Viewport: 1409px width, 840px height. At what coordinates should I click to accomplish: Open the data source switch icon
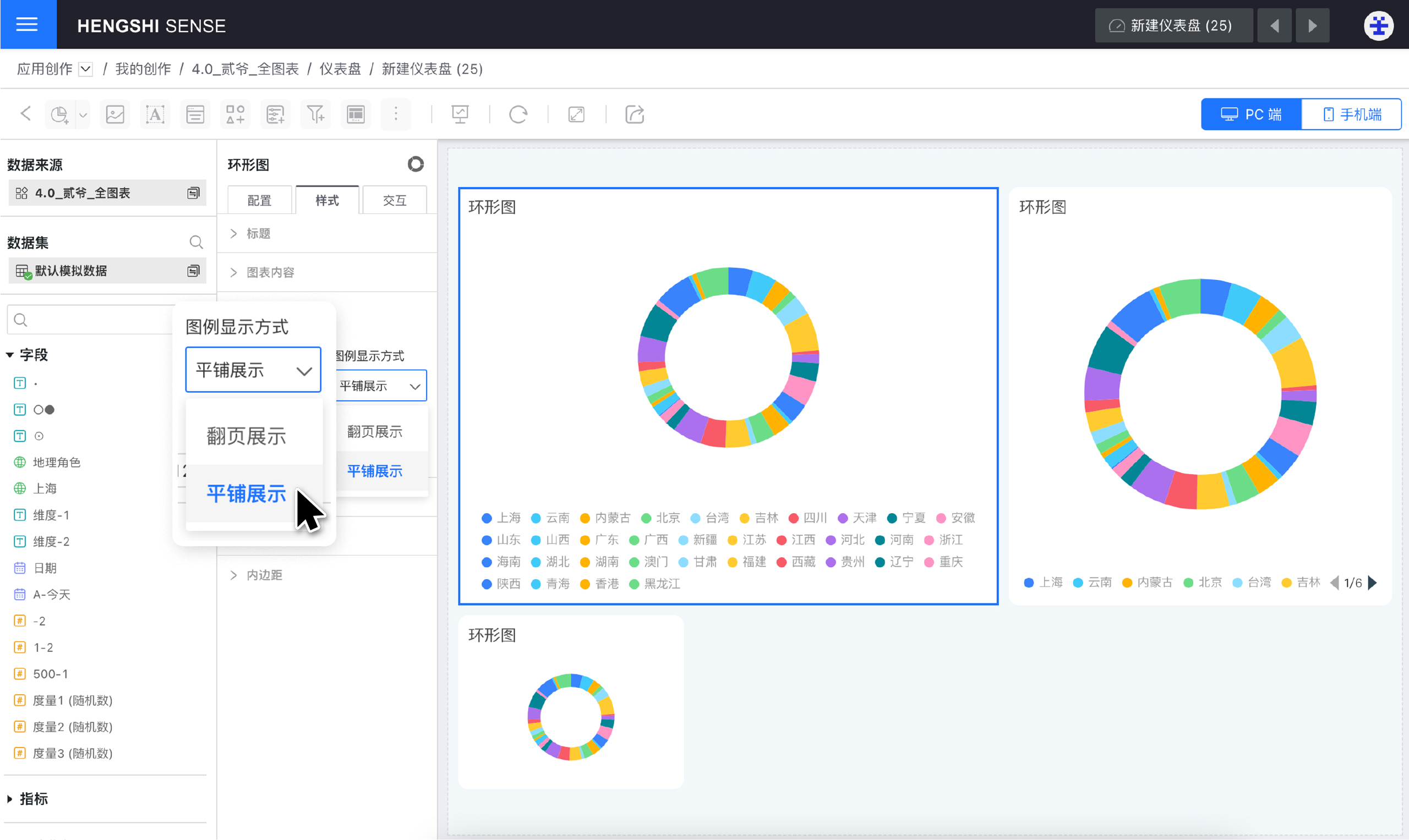click(194, 193)
